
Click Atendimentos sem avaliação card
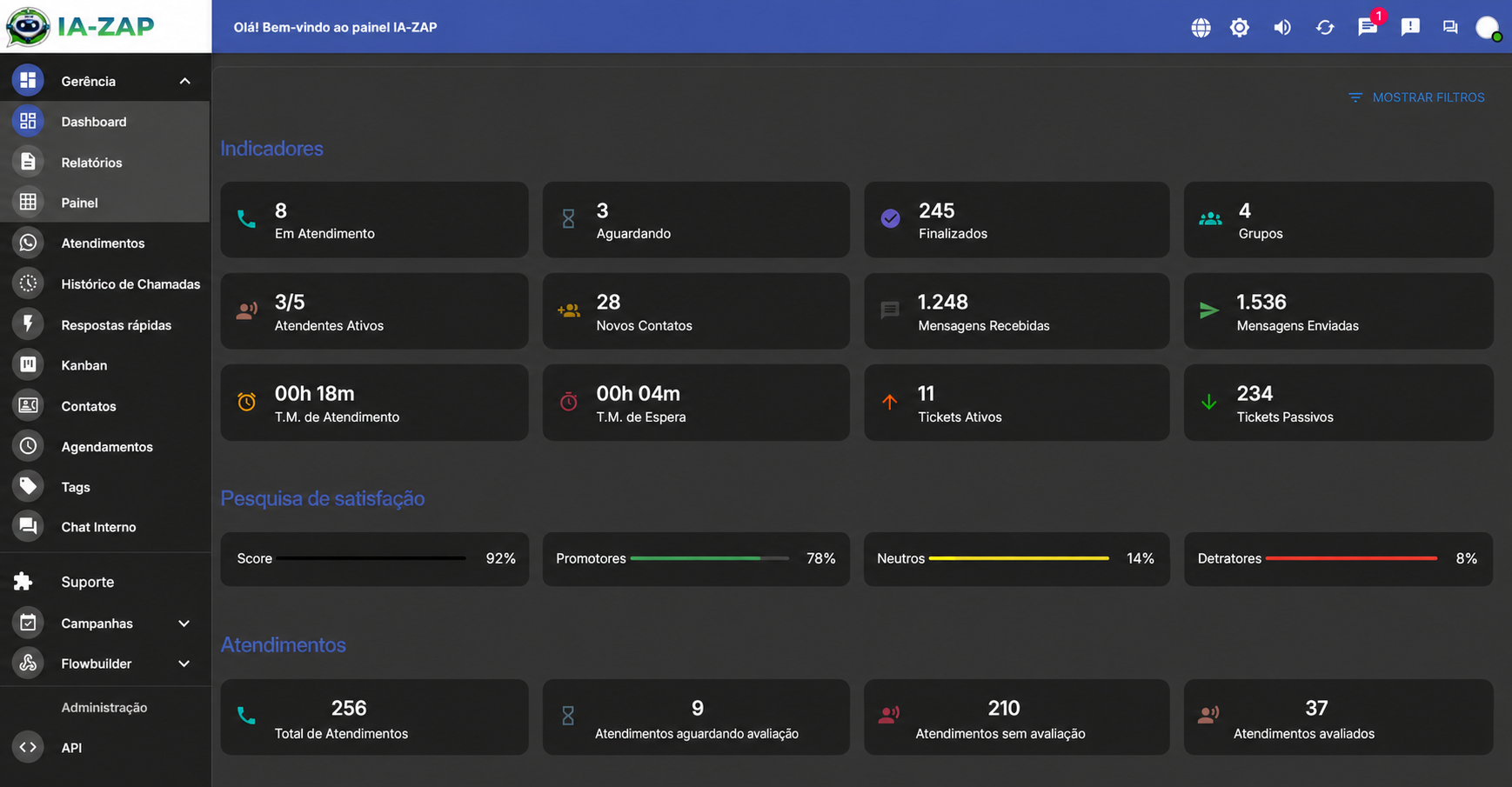pyautogui.click(x=1016, y=717)
